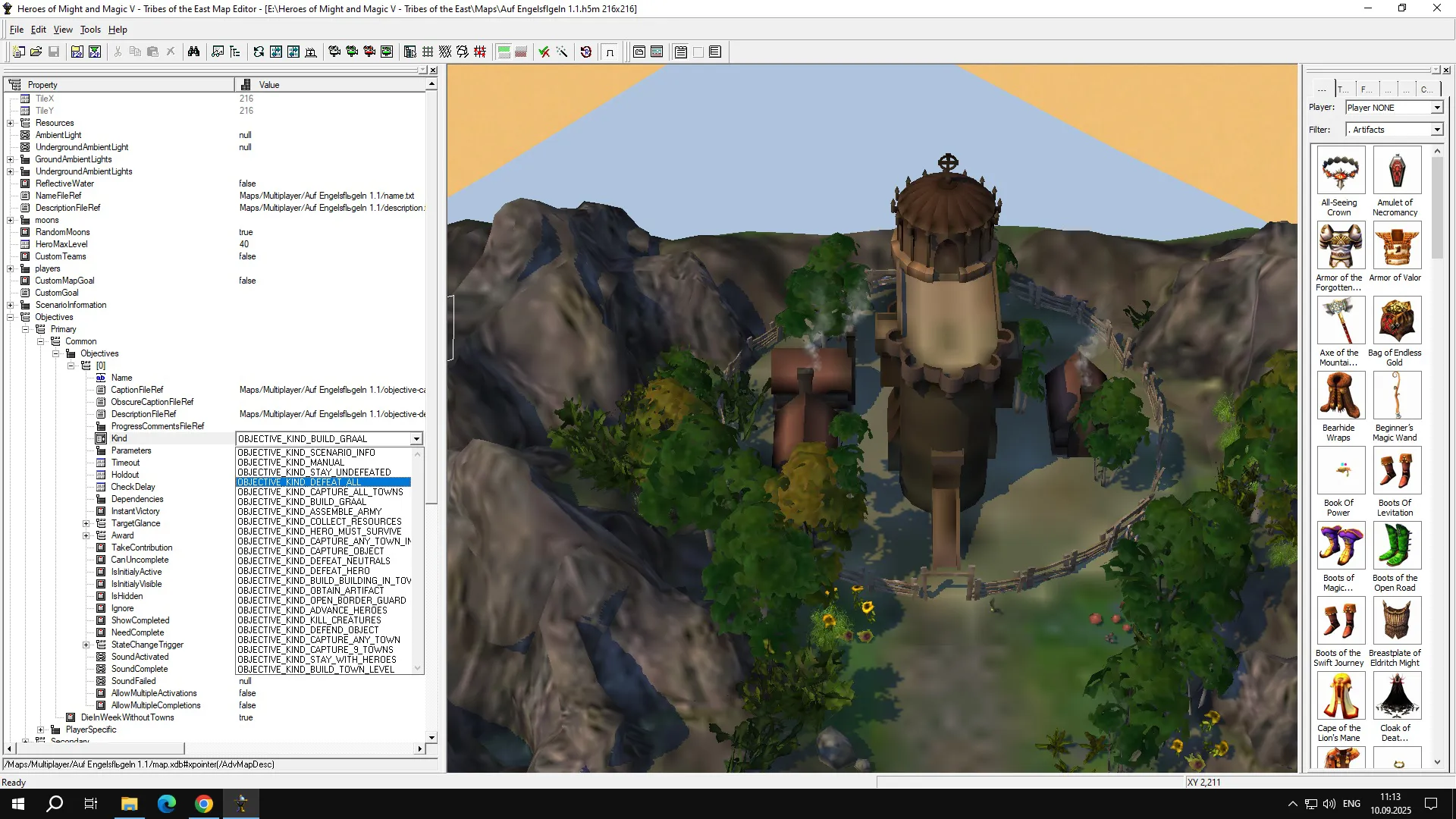1456x819 pixels.
Task: Open the Tools menu
Action: tap(90, 30)
